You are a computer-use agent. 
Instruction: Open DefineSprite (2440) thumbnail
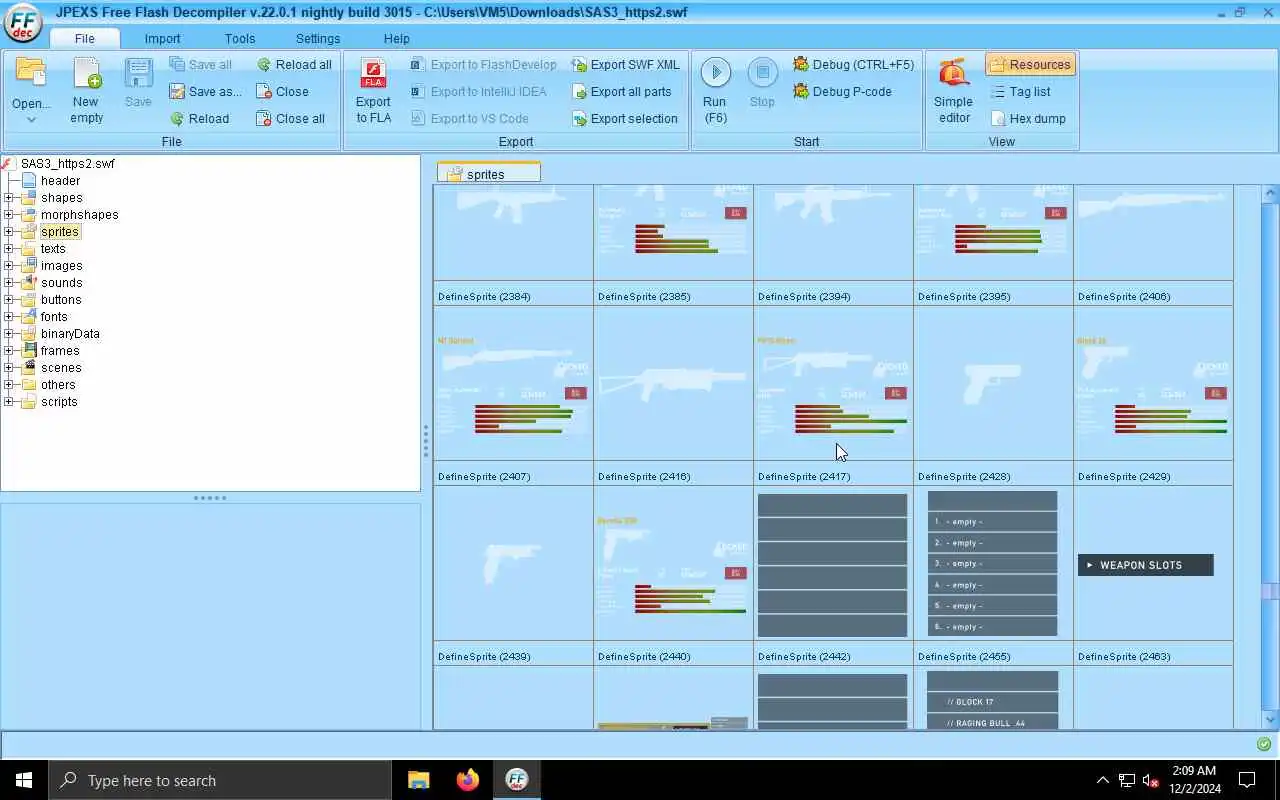673,565
